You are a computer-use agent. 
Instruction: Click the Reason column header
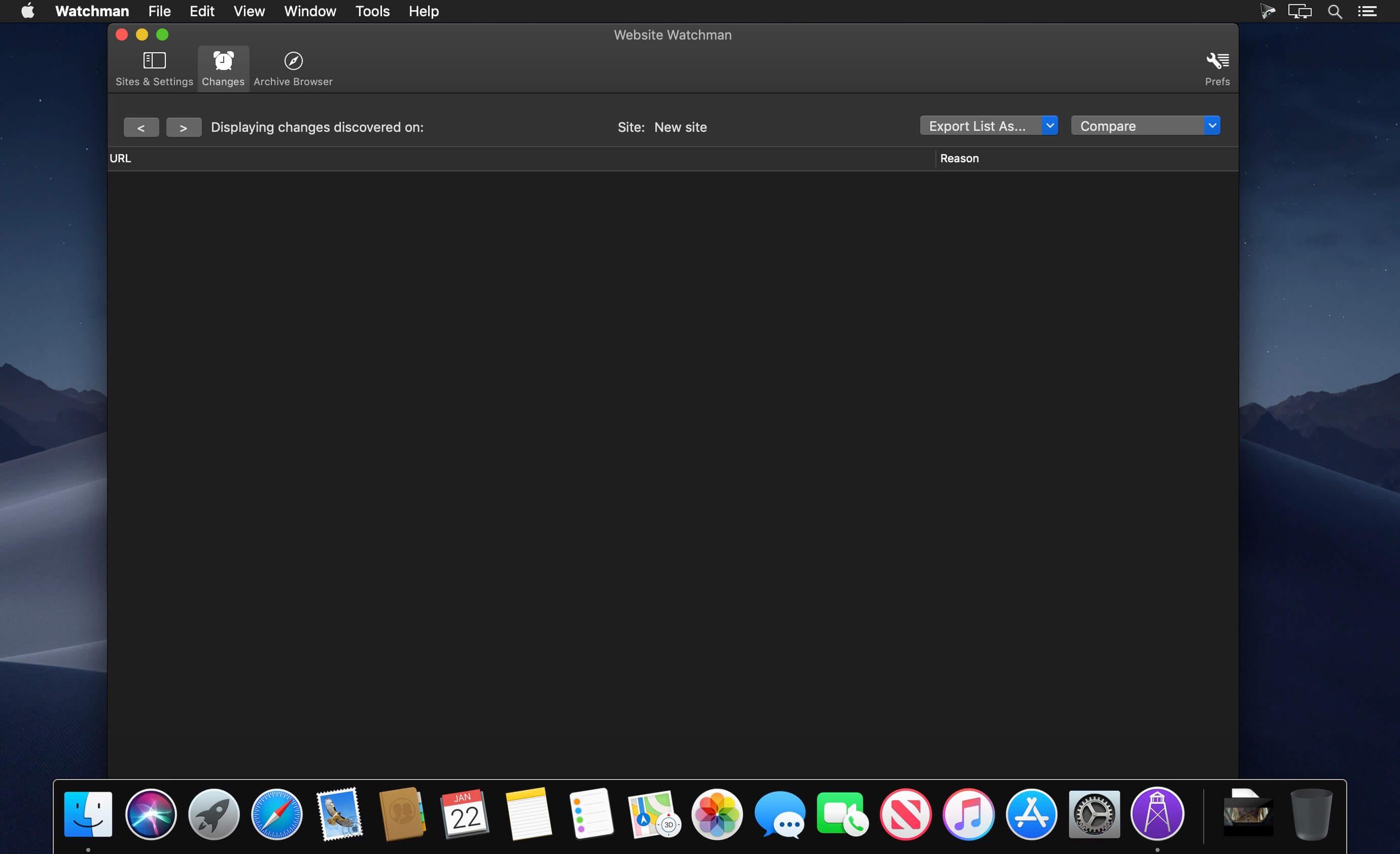pos(959,159)
